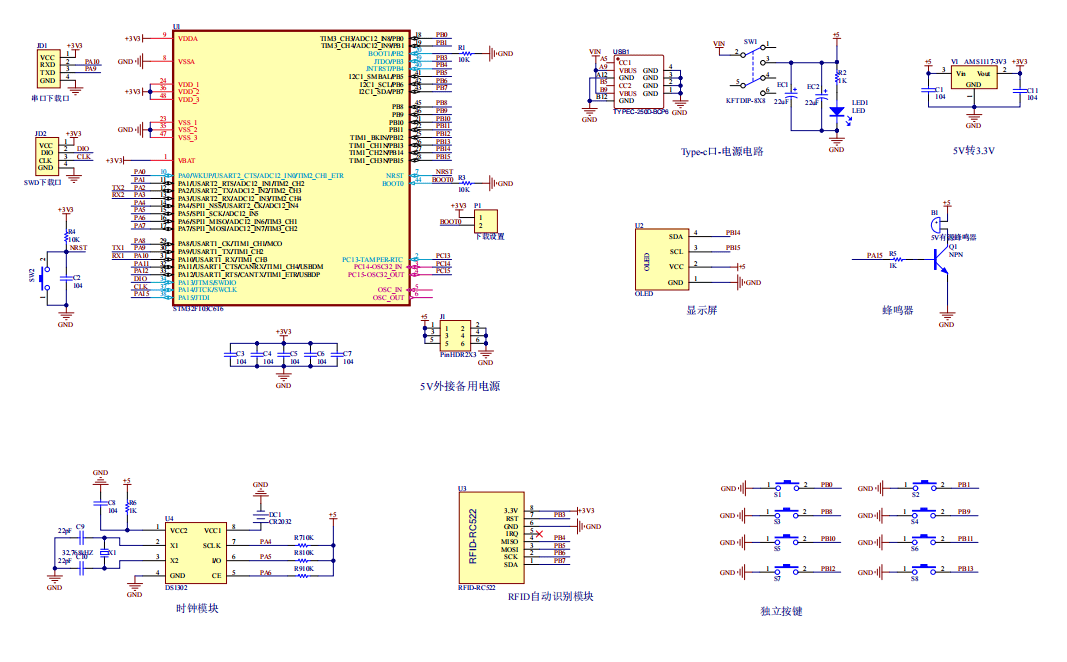Select the DS1302 clock chip U4
Image resolution: width=1067 pixels, height=662 pixels.
point(196,553)
